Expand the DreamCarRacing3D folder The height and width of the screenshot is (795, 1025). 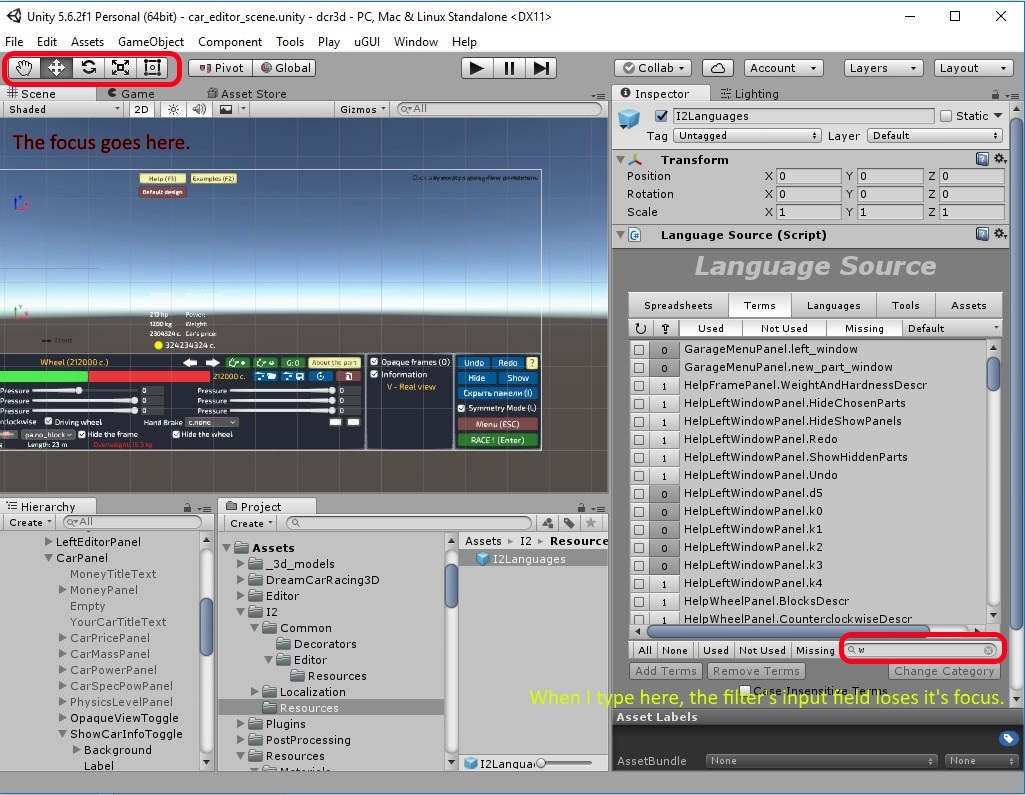[241, 580]
